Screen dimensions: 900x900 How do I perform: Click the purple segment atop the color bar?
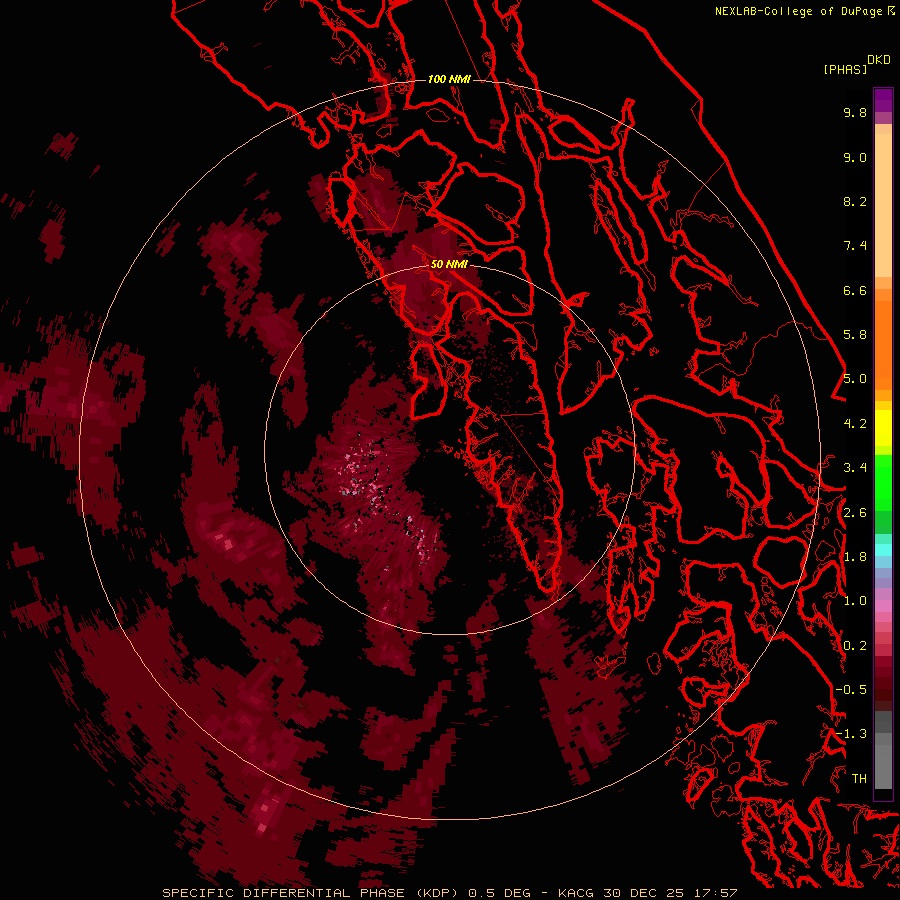[883, 100]
